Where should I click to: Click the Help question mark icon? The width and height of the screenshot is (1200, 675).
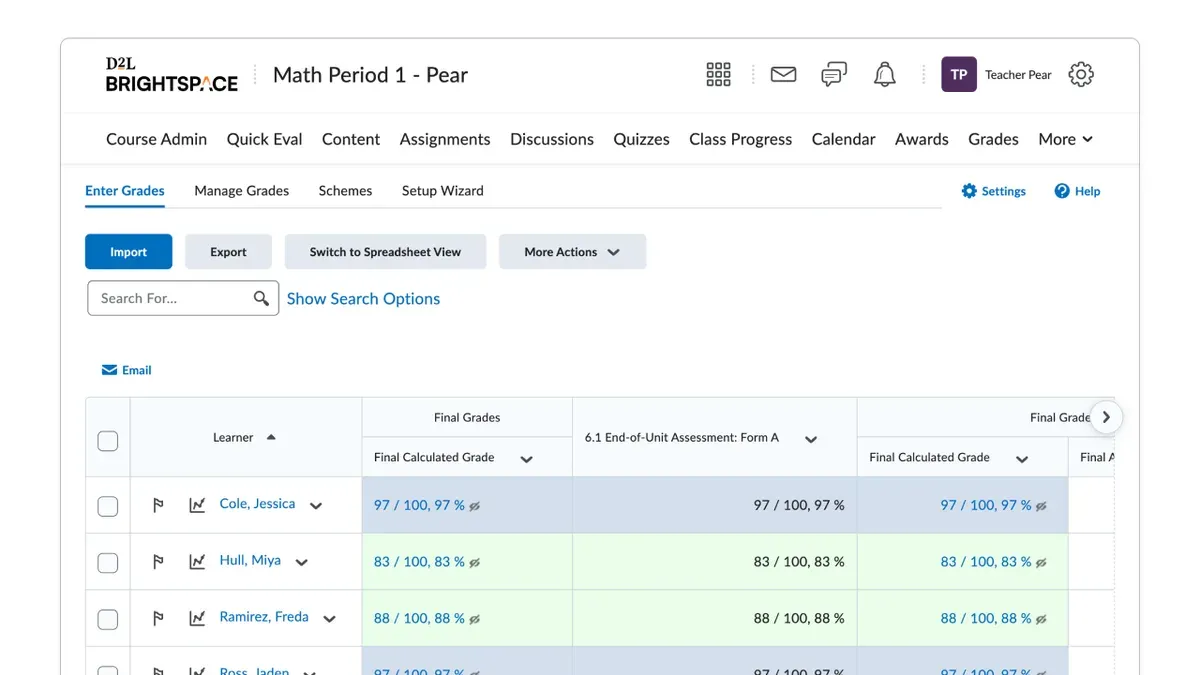click(1062, 191)
